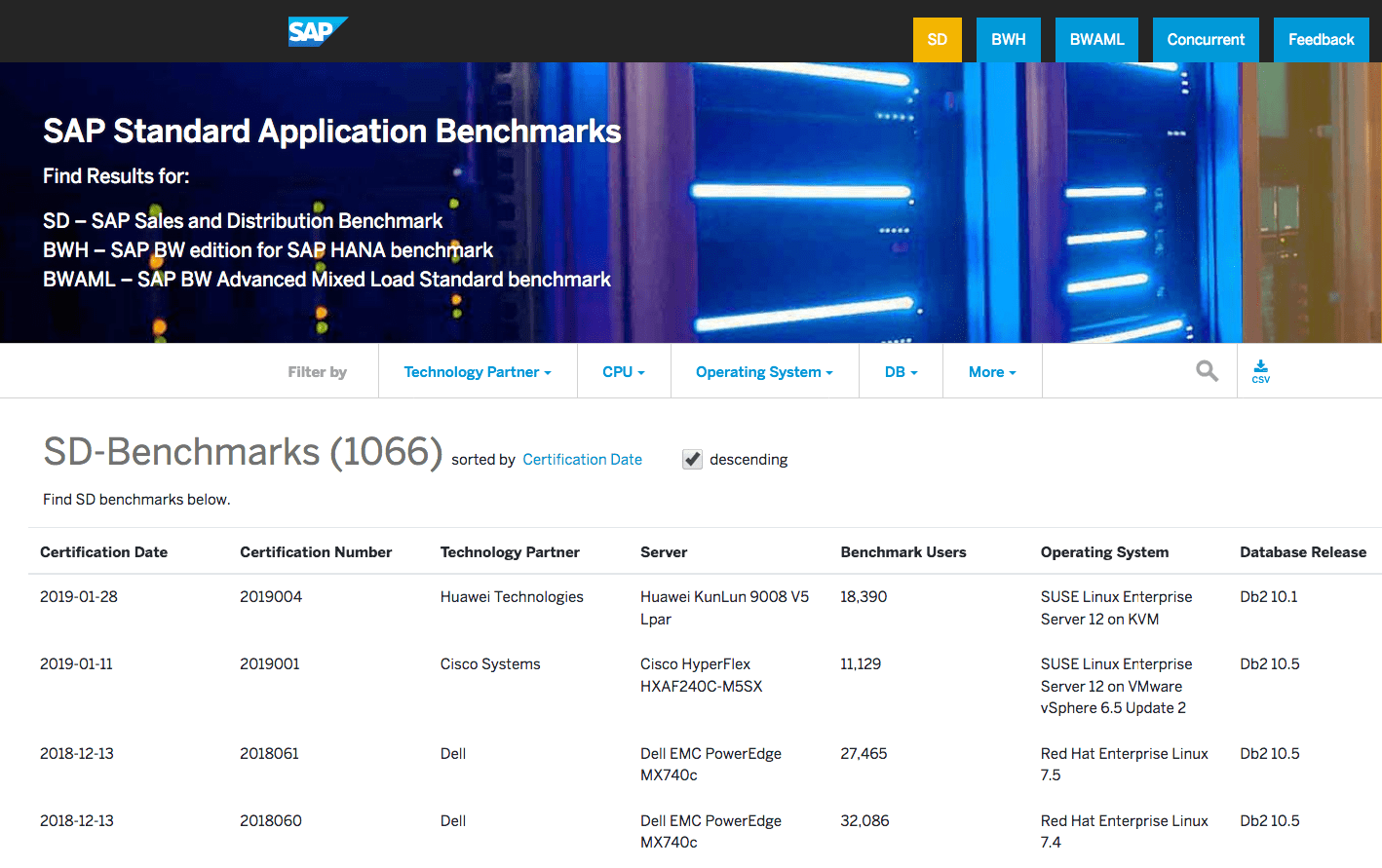Open the CPU filter dropdown
The height and width of the screenshot is (868, 1382).
[624, 372]
